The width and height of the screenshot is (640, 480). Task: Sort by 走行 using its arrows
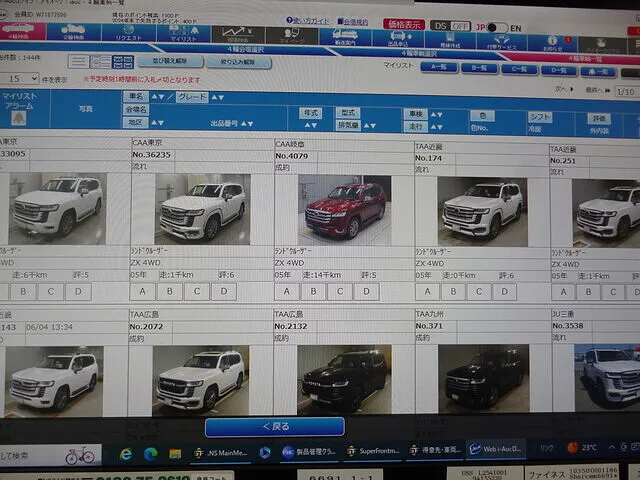pos(436,127)
